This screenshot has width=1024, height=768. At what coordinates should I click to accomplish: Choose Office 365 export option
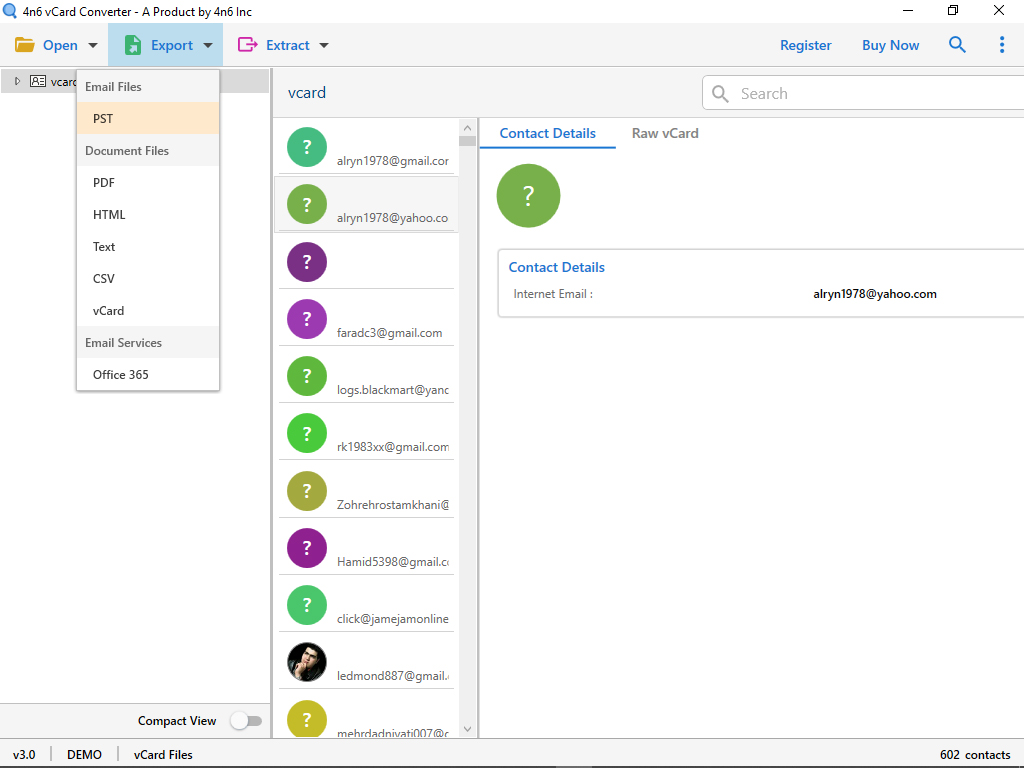coord(148,374)
